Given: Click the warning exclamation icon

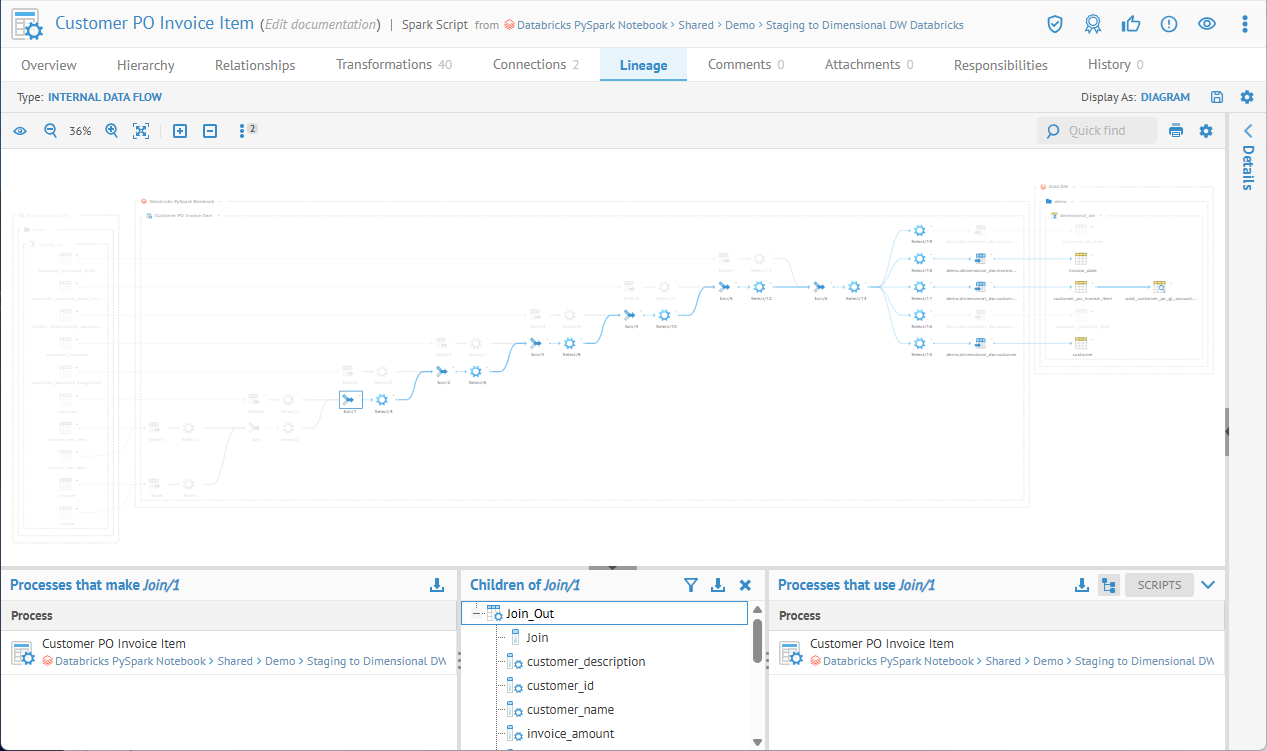Looking at the screenshot, I should [1169, 24].
